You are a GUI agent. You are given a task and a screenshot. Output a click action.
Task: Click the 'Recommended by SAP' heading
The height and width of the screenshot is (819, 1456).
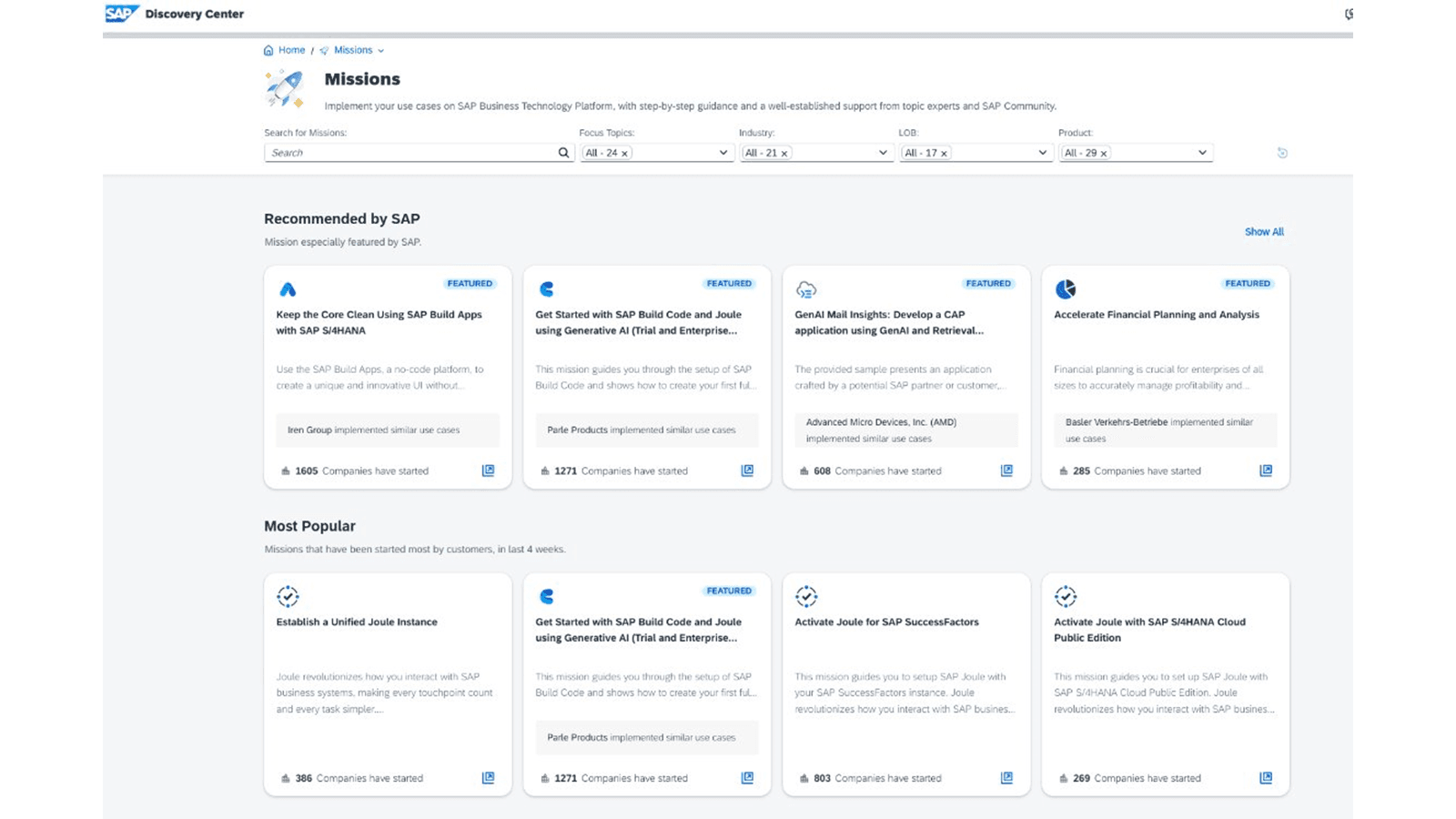(x=342, y=219)
